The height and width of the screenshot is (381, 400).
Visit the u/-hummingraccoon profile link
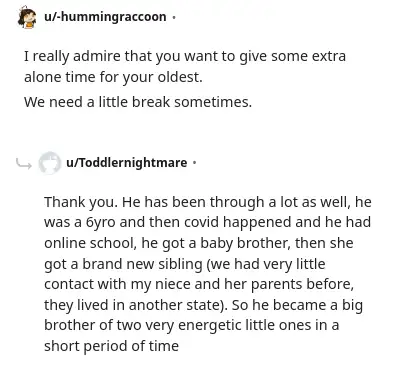105,17
